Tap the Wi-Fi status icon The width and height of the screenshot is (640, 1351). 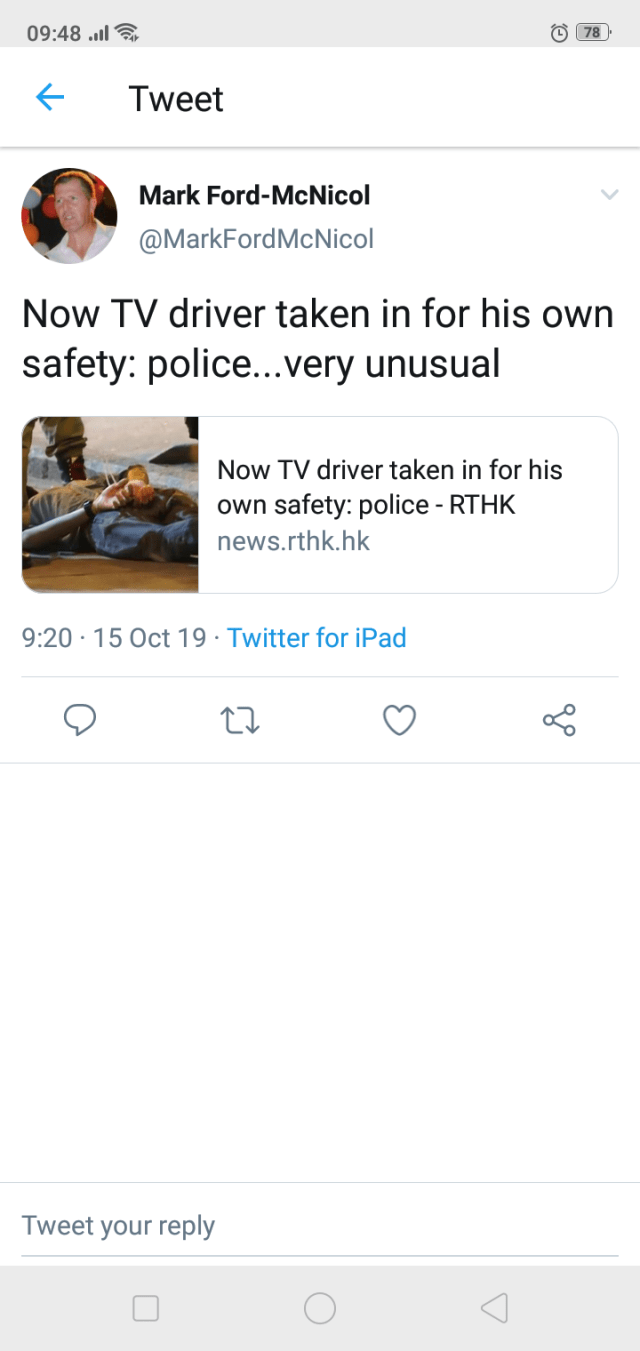tap(126, 33)
